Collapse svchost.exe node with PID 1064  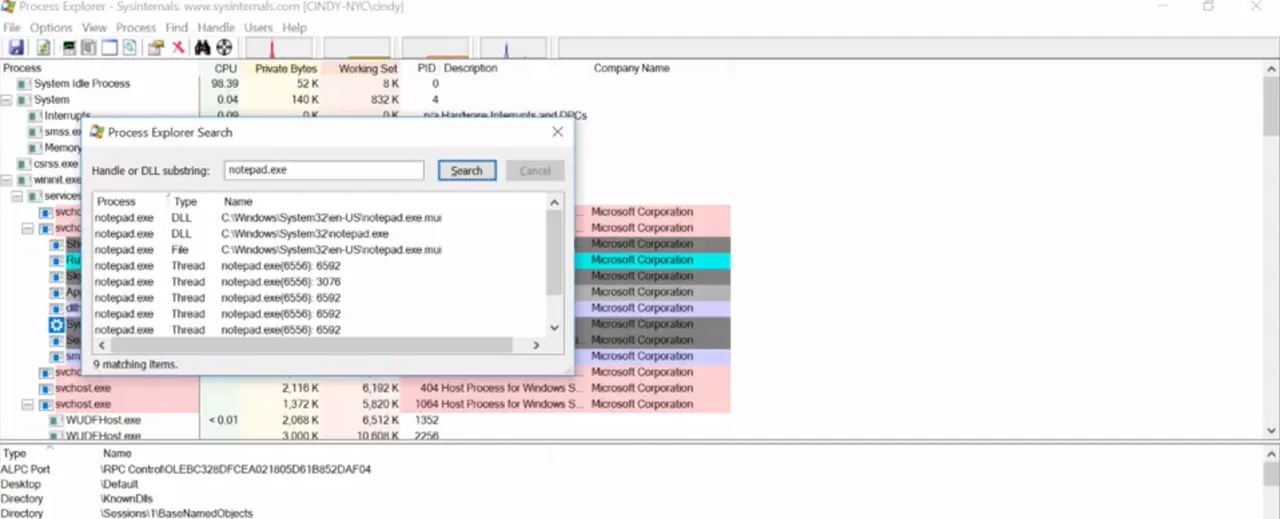pyautogui.click(x=29, y=404)
